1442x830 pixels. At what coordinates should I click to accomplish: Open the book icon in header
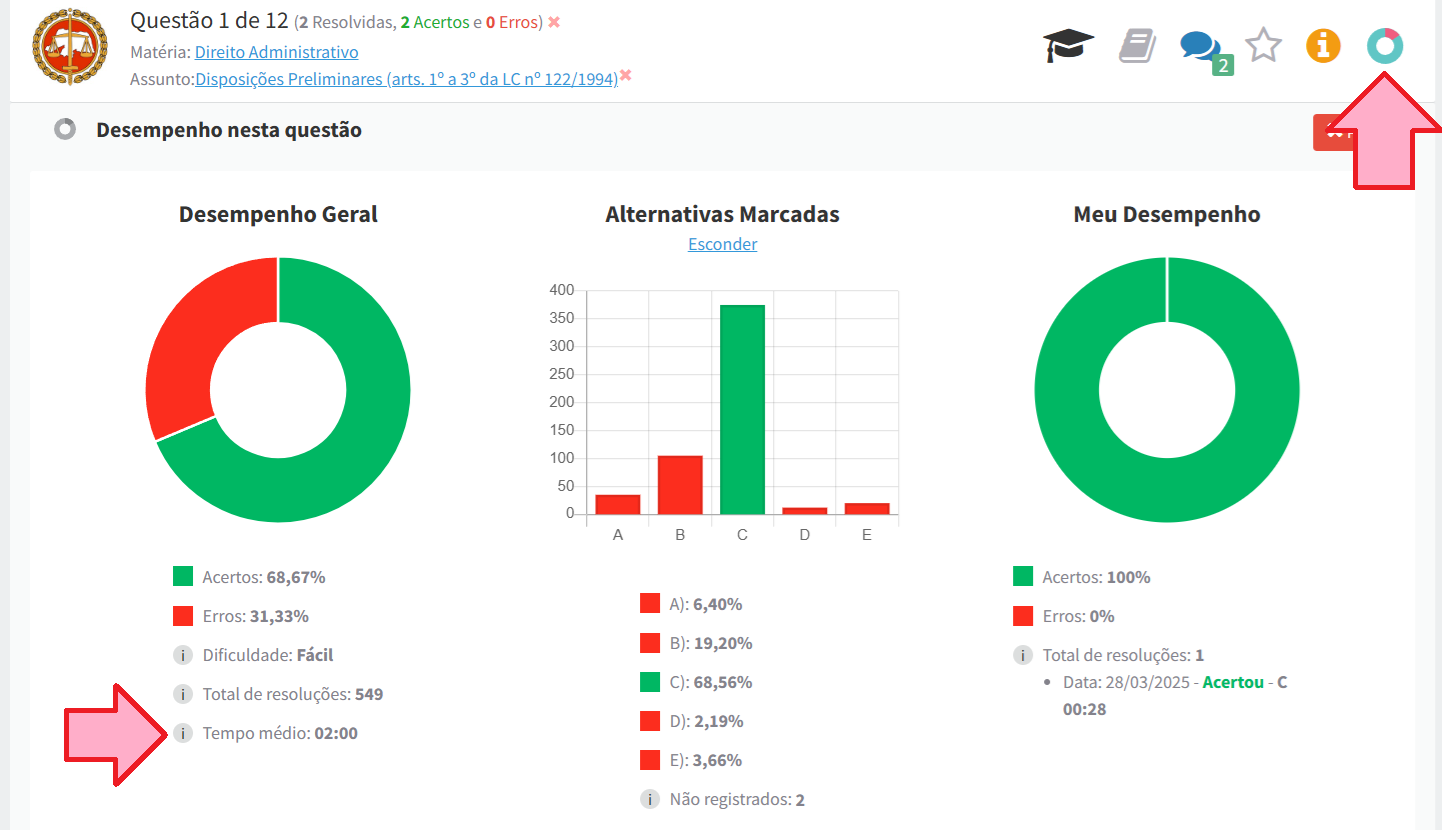[x=1136, y=46]
